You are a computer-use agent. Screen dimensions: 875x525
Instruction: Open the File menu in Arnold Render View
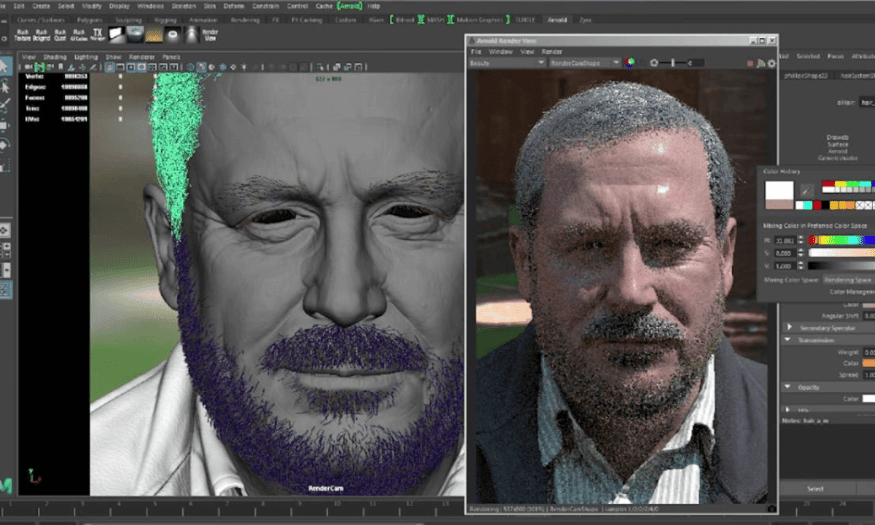pyautogui.click(x=476, y=51)
